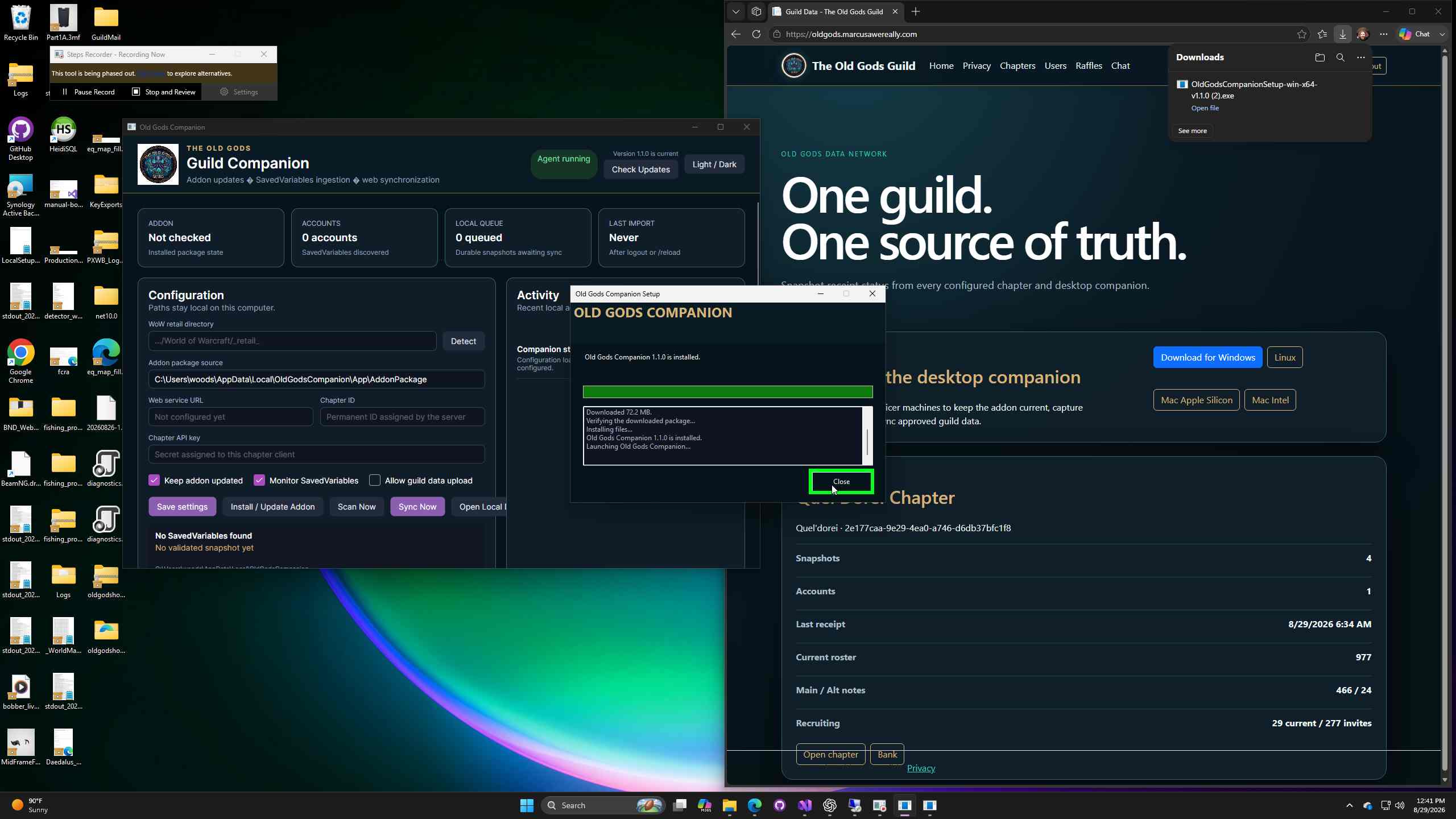Click the Chapter ID input field
1456x819 pixels.
tap(402, 417)
